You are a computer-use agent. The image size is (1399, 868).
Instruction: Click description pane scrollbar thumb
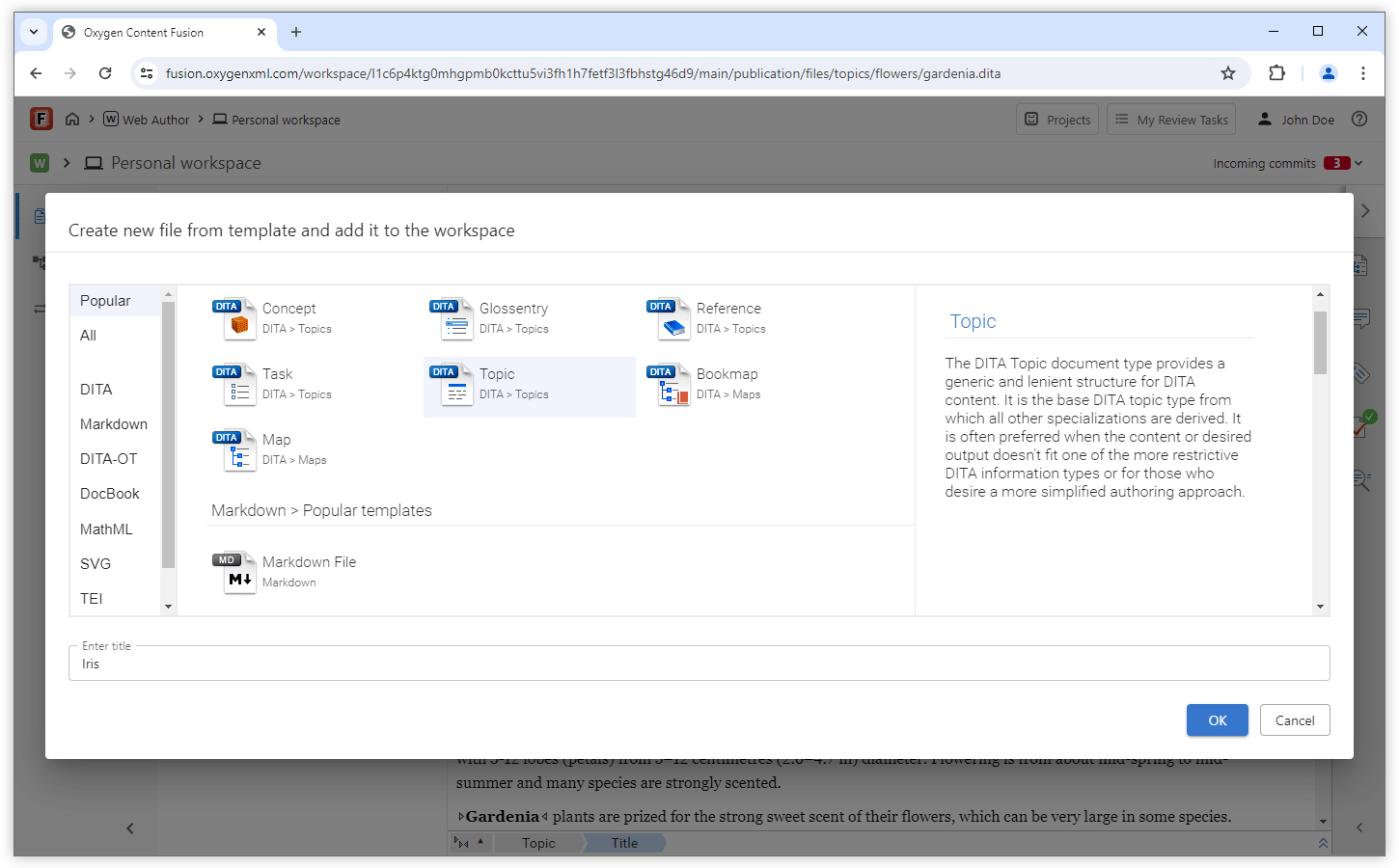pos(1320,342)
